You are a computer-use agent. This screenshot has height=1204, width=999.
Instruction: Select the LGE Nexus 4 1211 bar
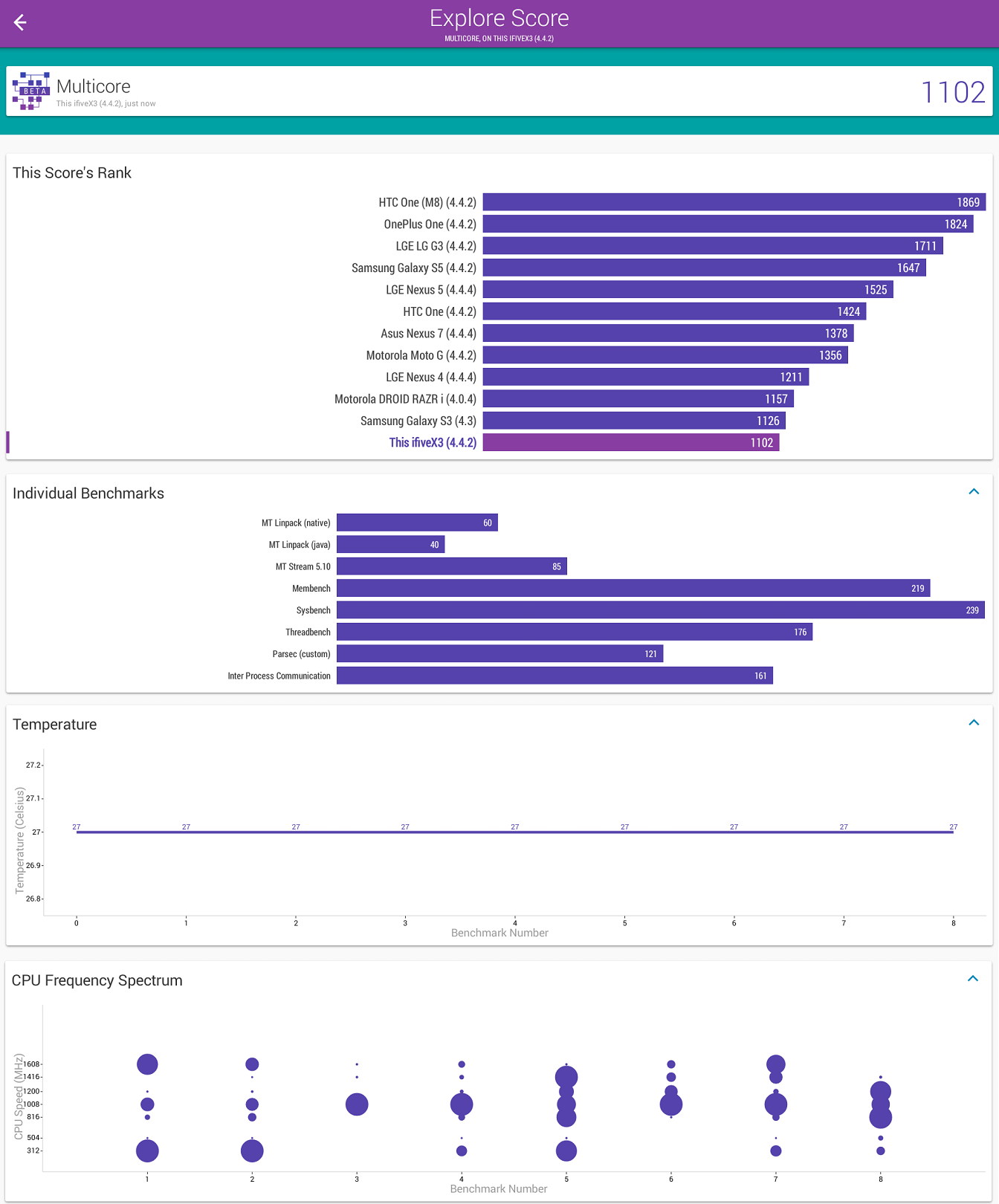coord(646,377)
